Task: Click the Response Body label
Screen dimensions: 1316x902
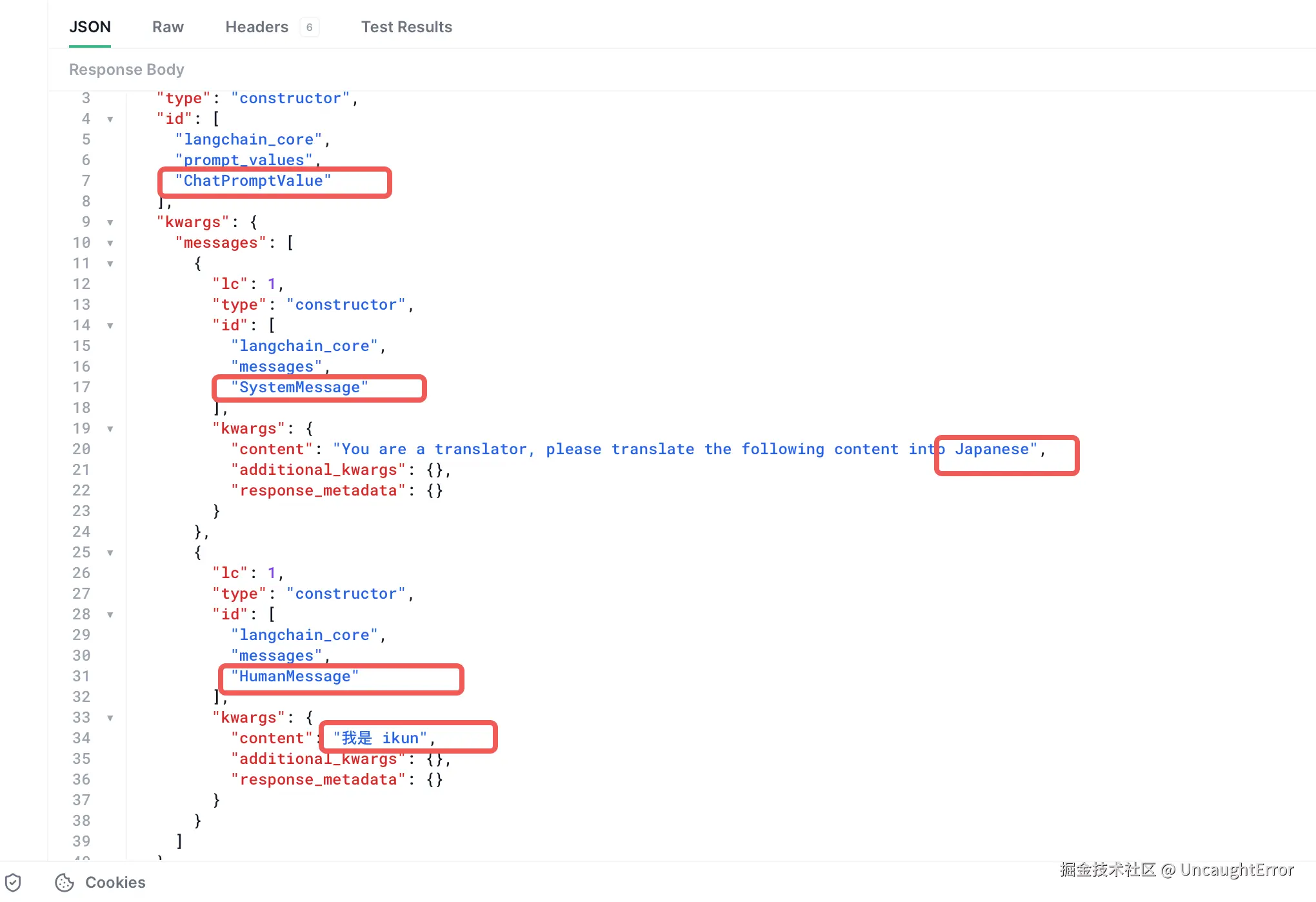Action: tap(126, 69)
